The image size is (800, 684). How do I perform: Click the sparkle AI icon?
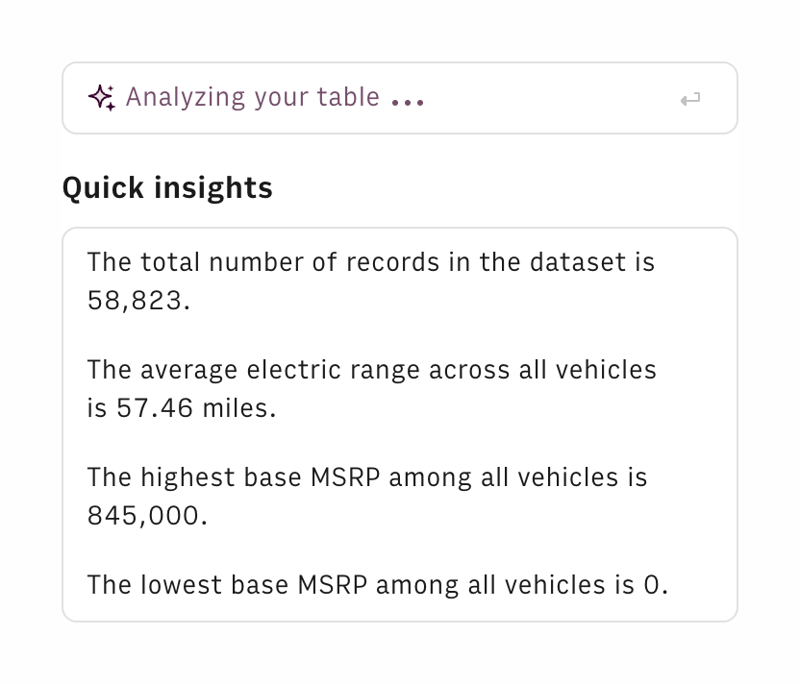click(101, 97)
